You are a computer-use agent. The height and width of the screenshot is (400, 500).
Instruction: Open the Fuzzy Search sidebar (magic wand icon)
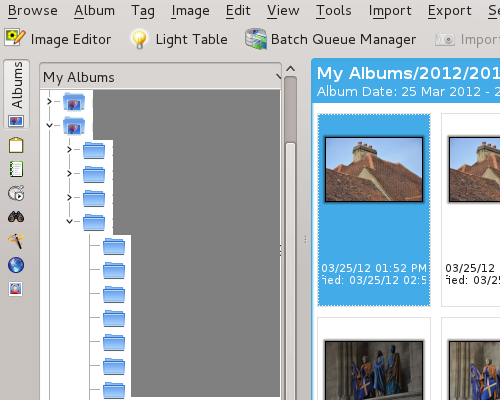[x=16, y=241]
